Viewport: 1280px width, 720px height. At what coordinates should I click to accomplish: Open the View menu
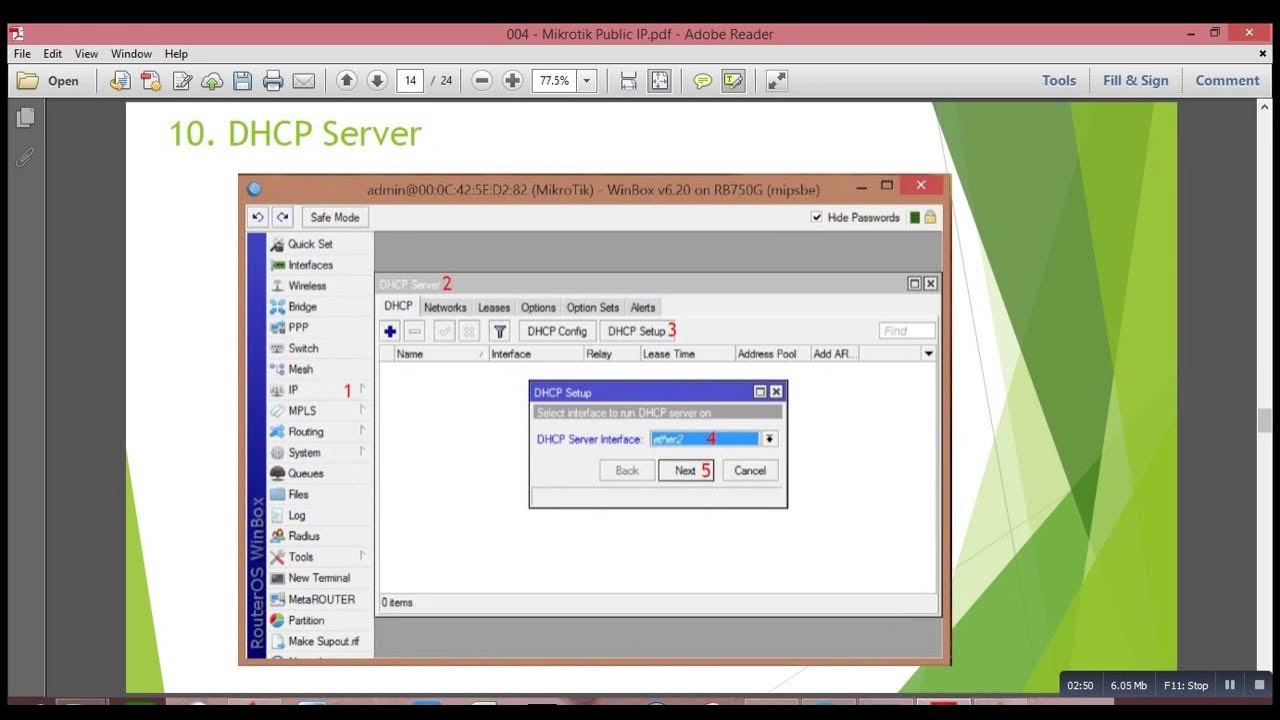pos(86,54)
